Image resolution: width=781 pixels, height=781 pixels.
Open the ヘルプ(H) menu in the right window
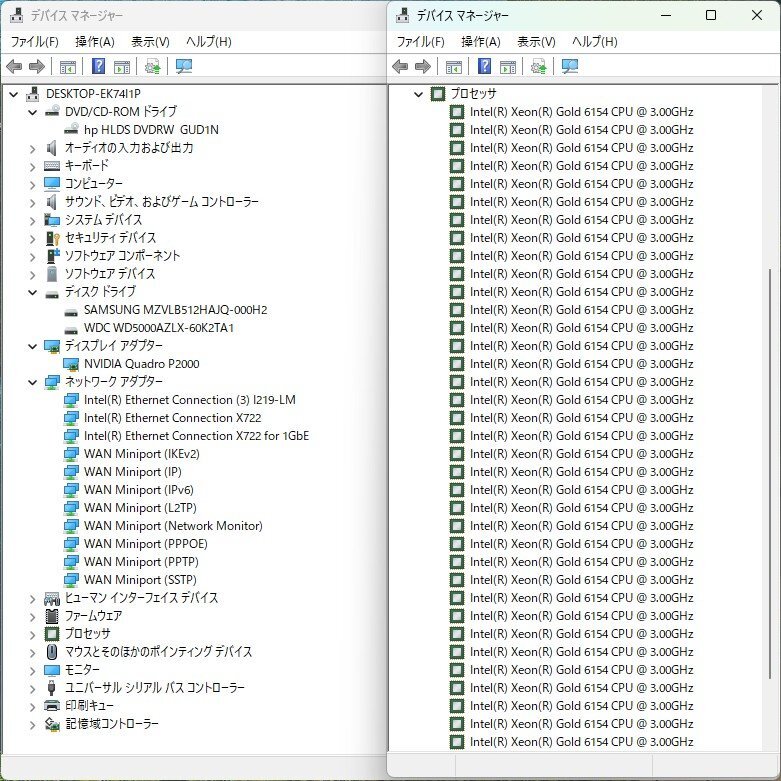coord(594,42)
